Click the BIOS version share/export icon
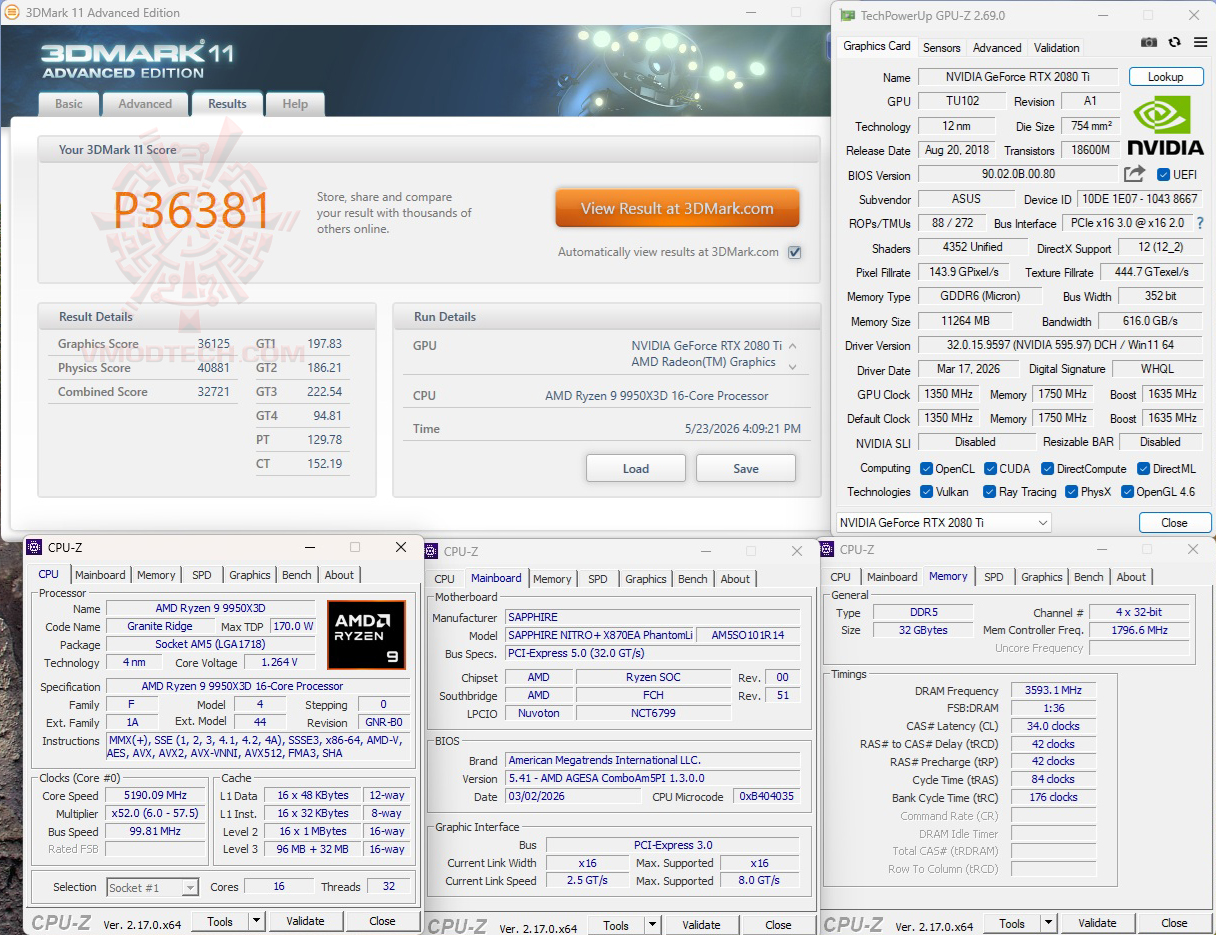The width and height of the screenshot is (1216, 935). coord(1134,174)
